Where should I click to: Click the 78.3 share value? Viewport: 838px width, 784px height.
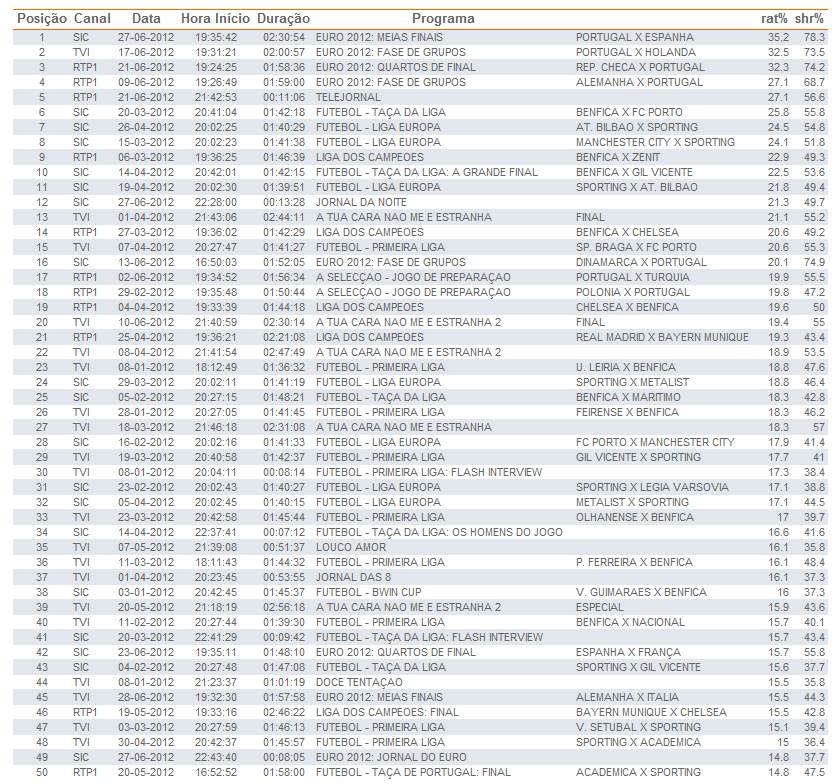pos(813,37)
